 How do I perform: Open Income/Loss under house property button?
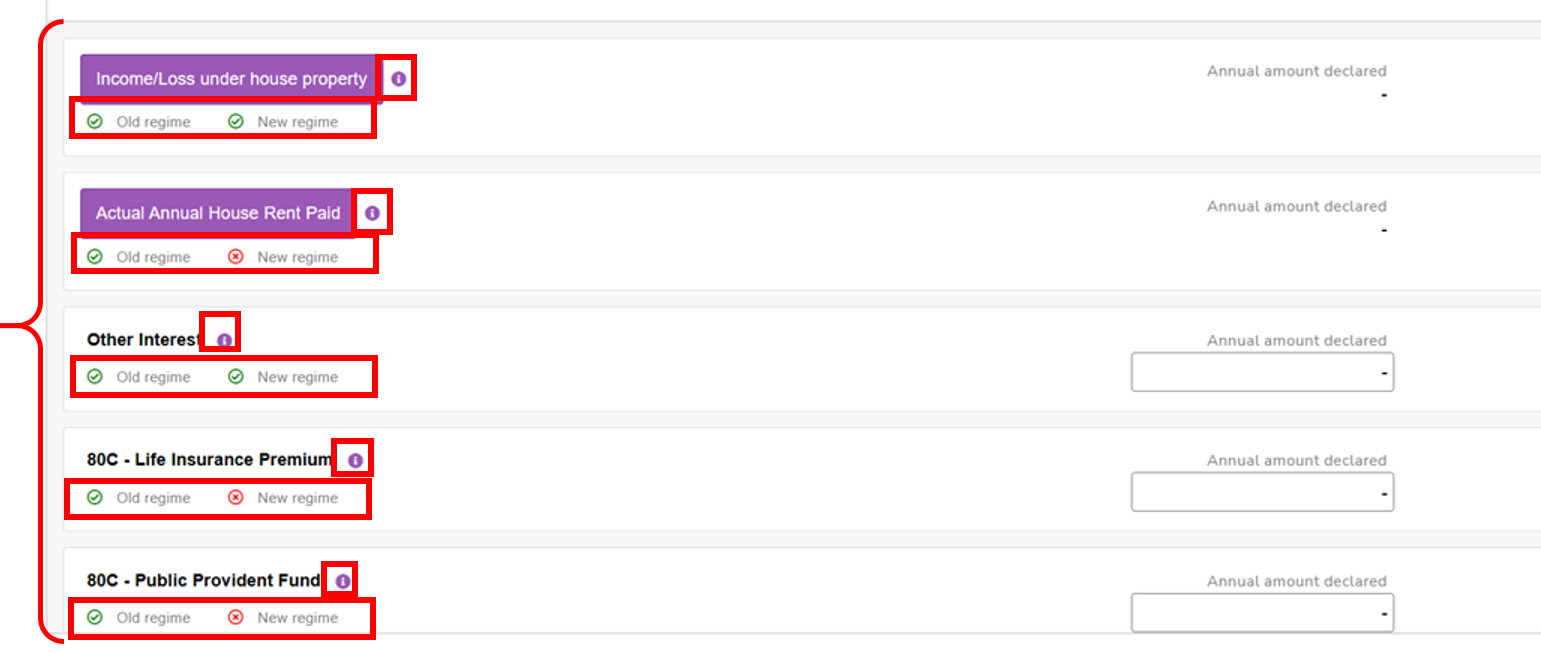(230, 79)
